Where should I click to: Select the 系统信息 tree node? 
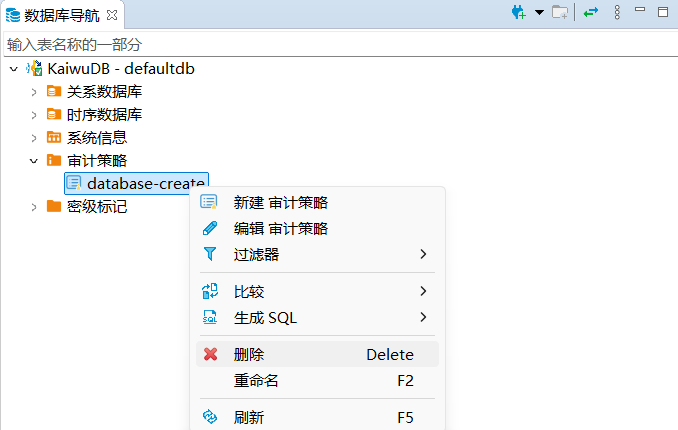click(96, 138)
